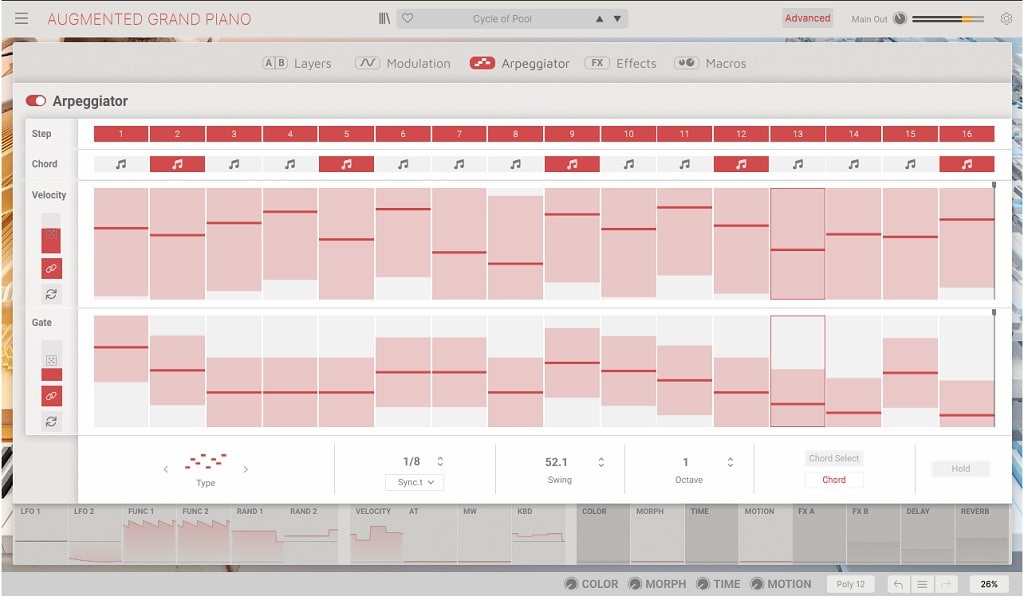Select the VELOCITY modulation slot
The image size is (1024, 596).
[x=377, y=534]
